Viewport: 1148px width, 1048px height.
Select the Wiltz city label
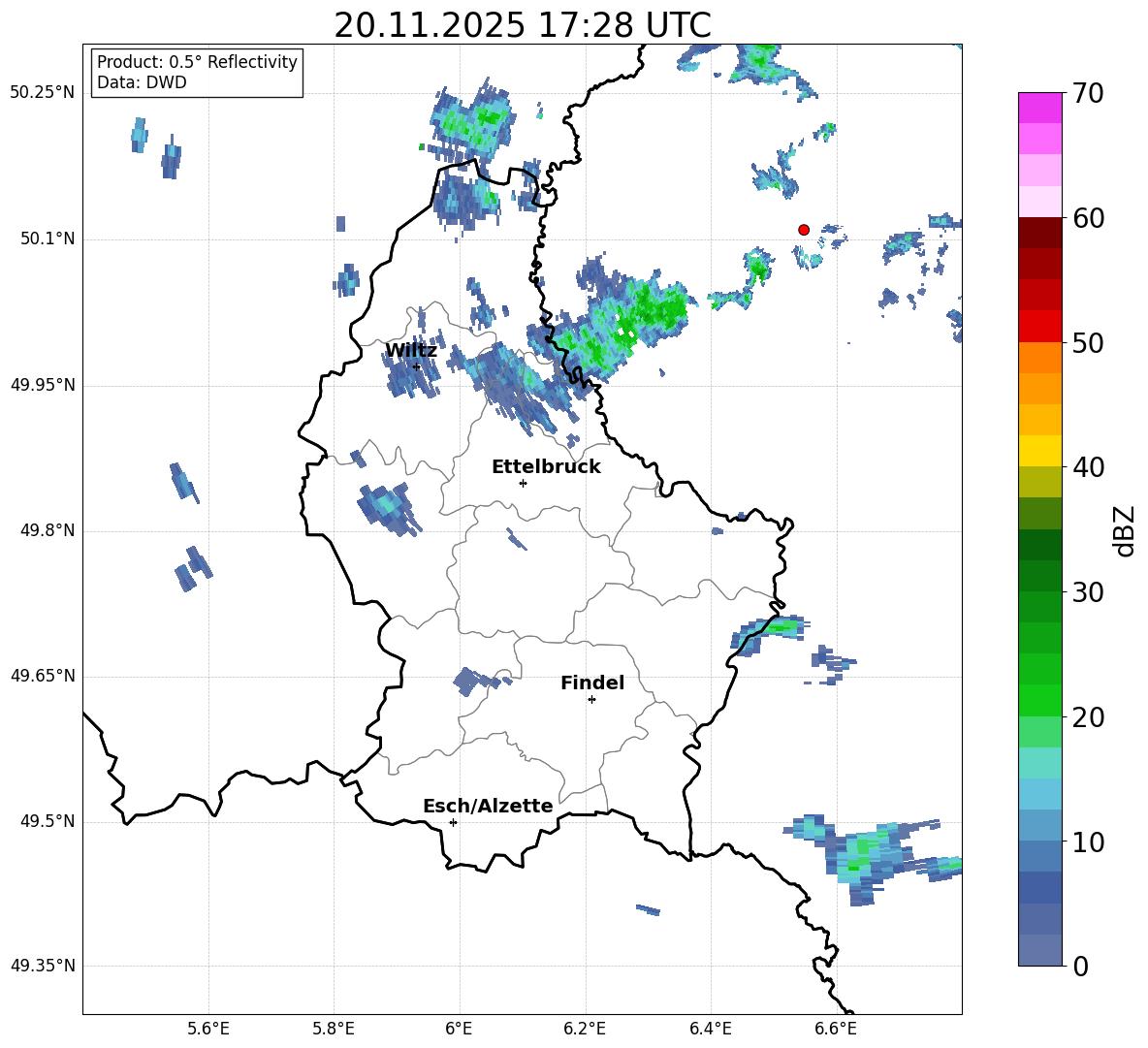411,351
